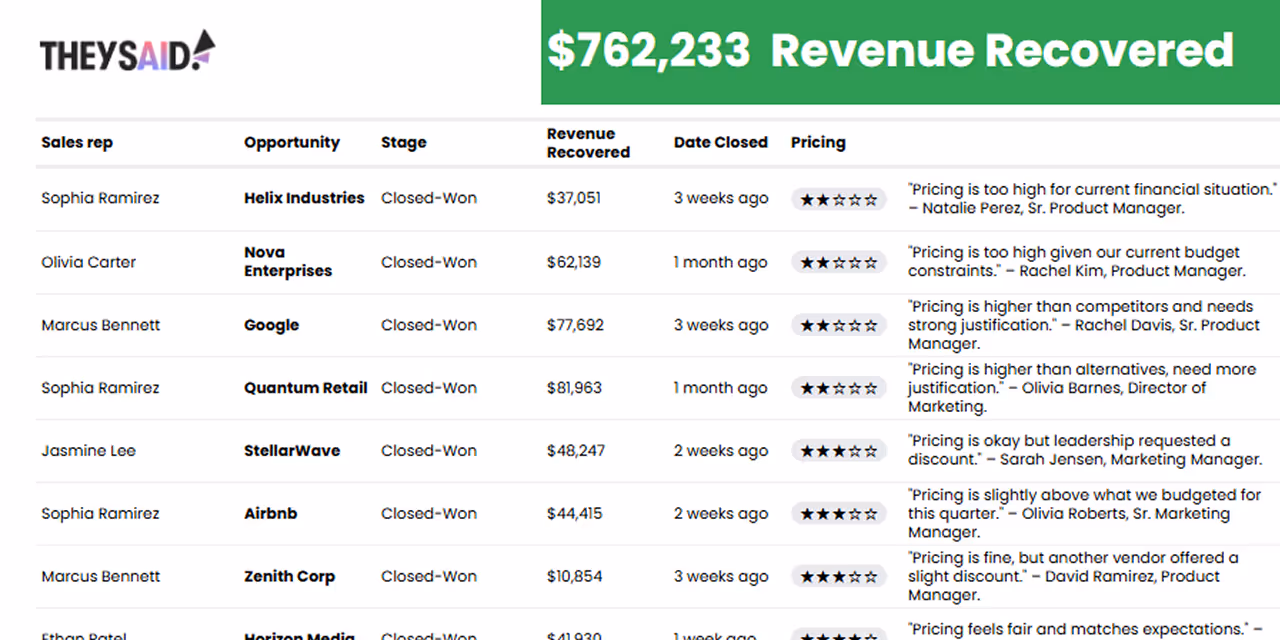Viewport: 1280px width, 640px height.
Task: Click the $77,692 revenue value
Action: 575,325
